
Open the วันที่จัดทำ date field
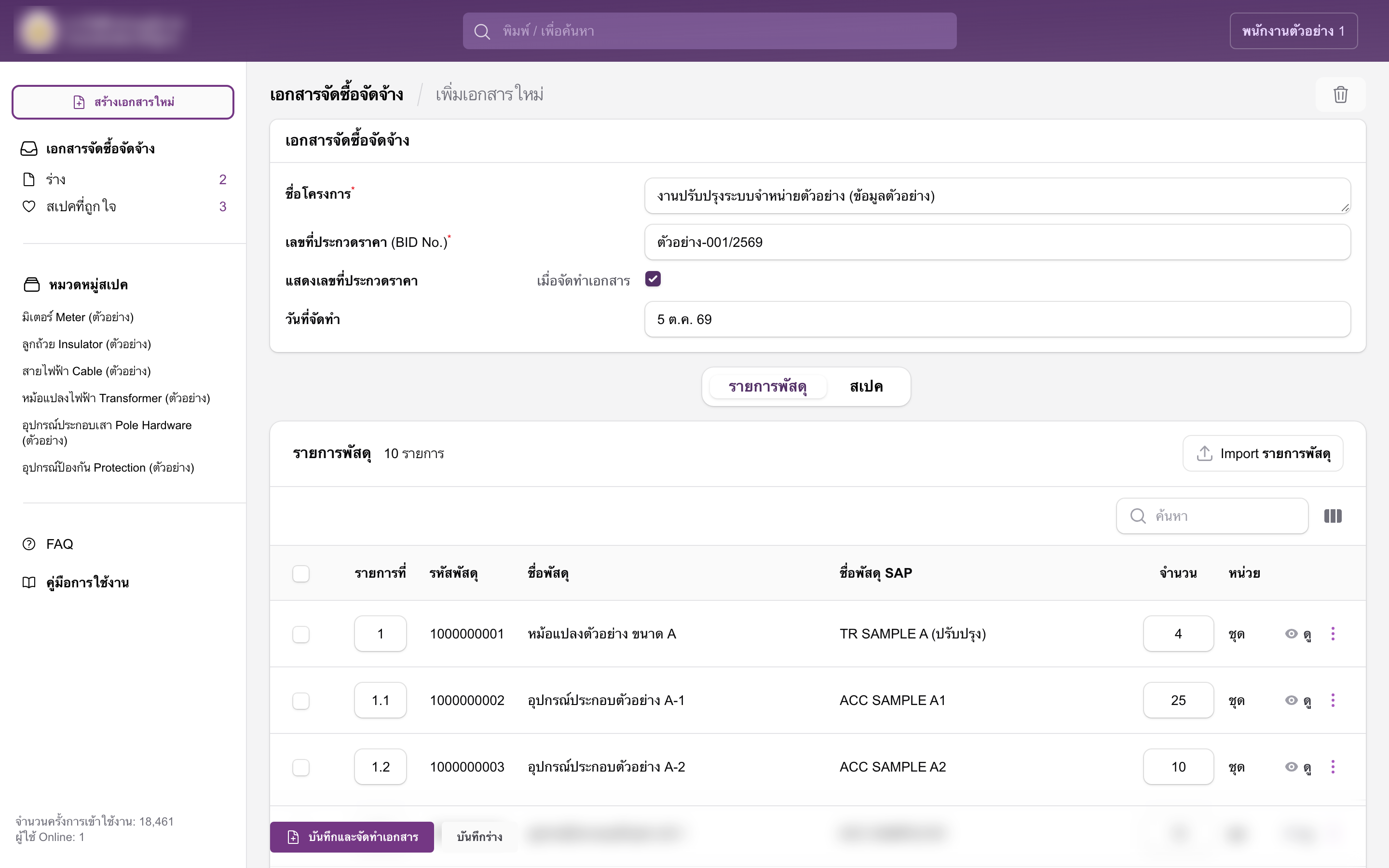click(x=997, y=319)
